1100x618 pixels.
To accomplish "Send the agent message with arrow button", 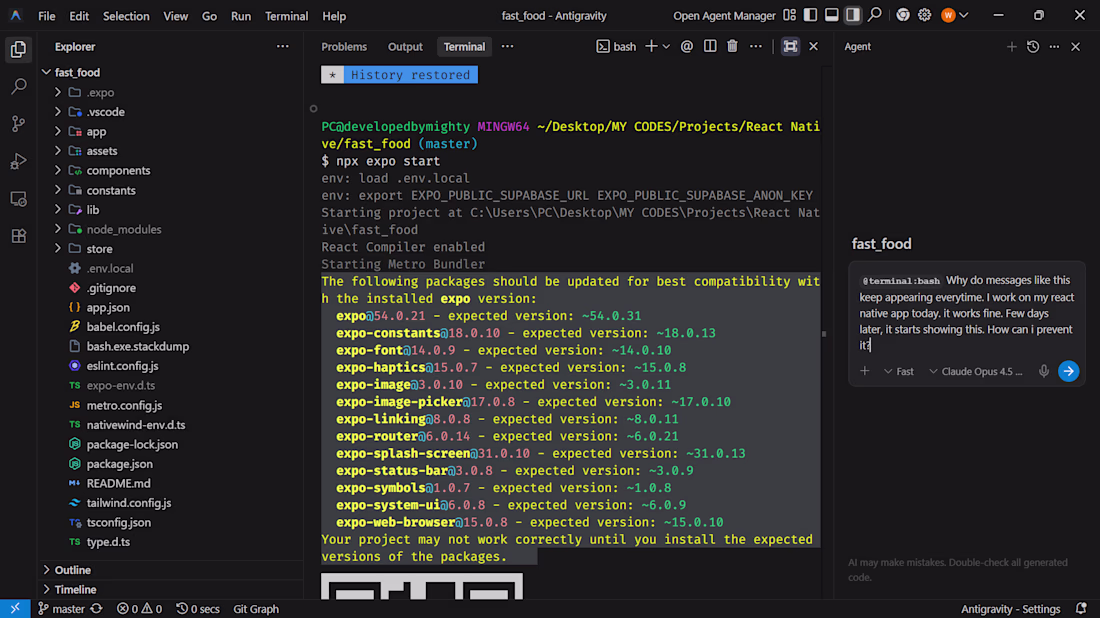I will pyautogui.click(x=1068, y=371).
